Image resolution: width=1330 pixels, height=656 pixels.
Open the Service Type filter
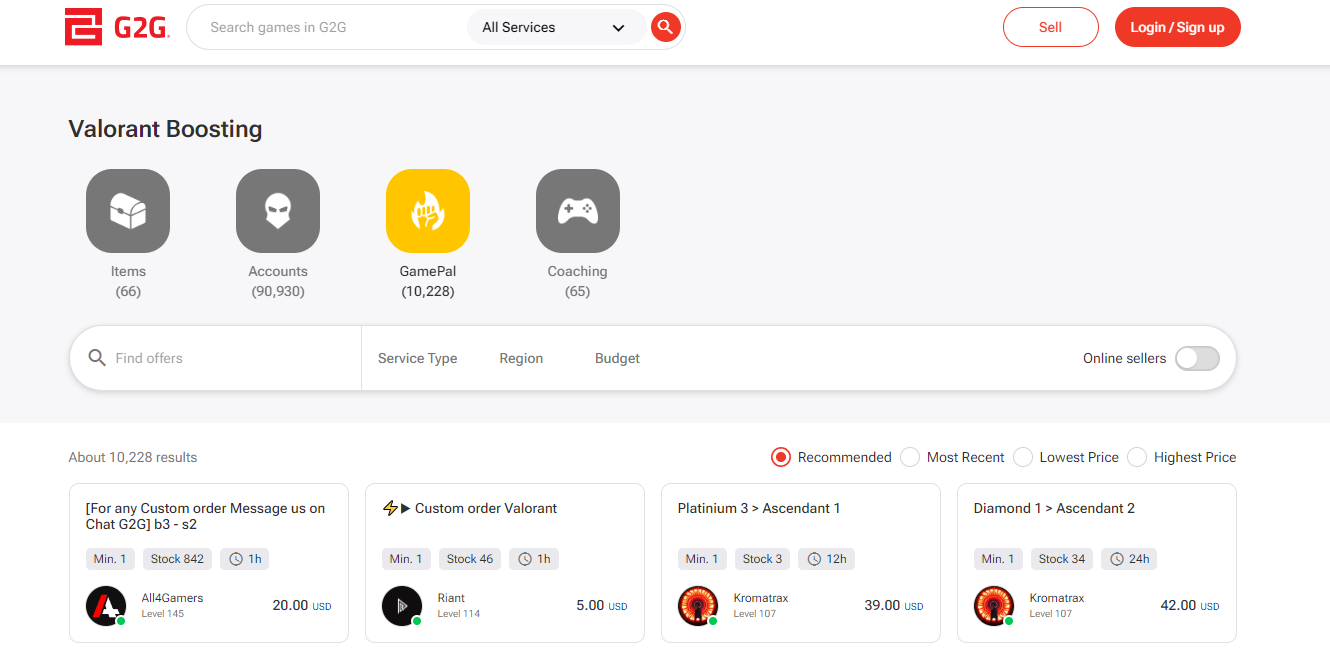417,358
